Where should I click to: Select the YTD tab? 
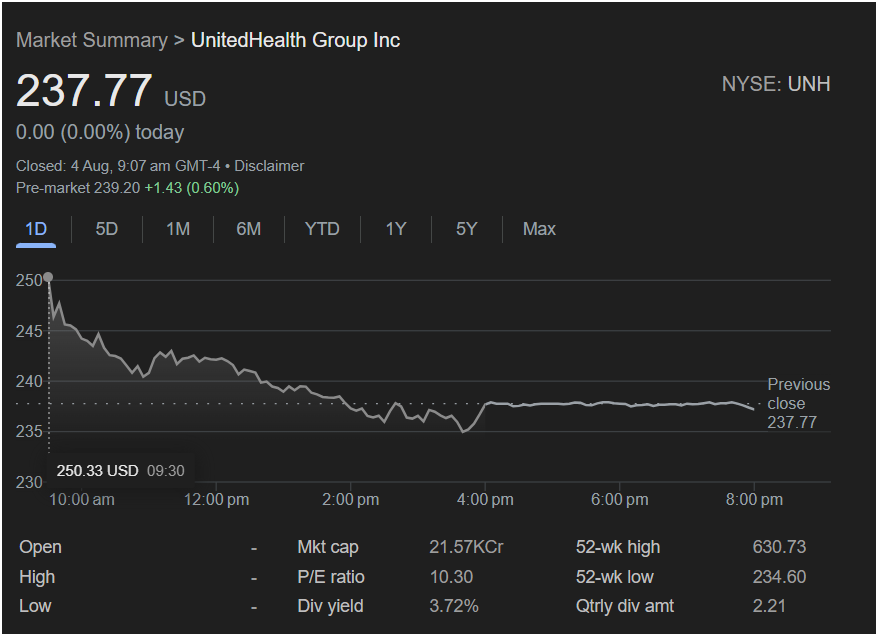point(322,229)
